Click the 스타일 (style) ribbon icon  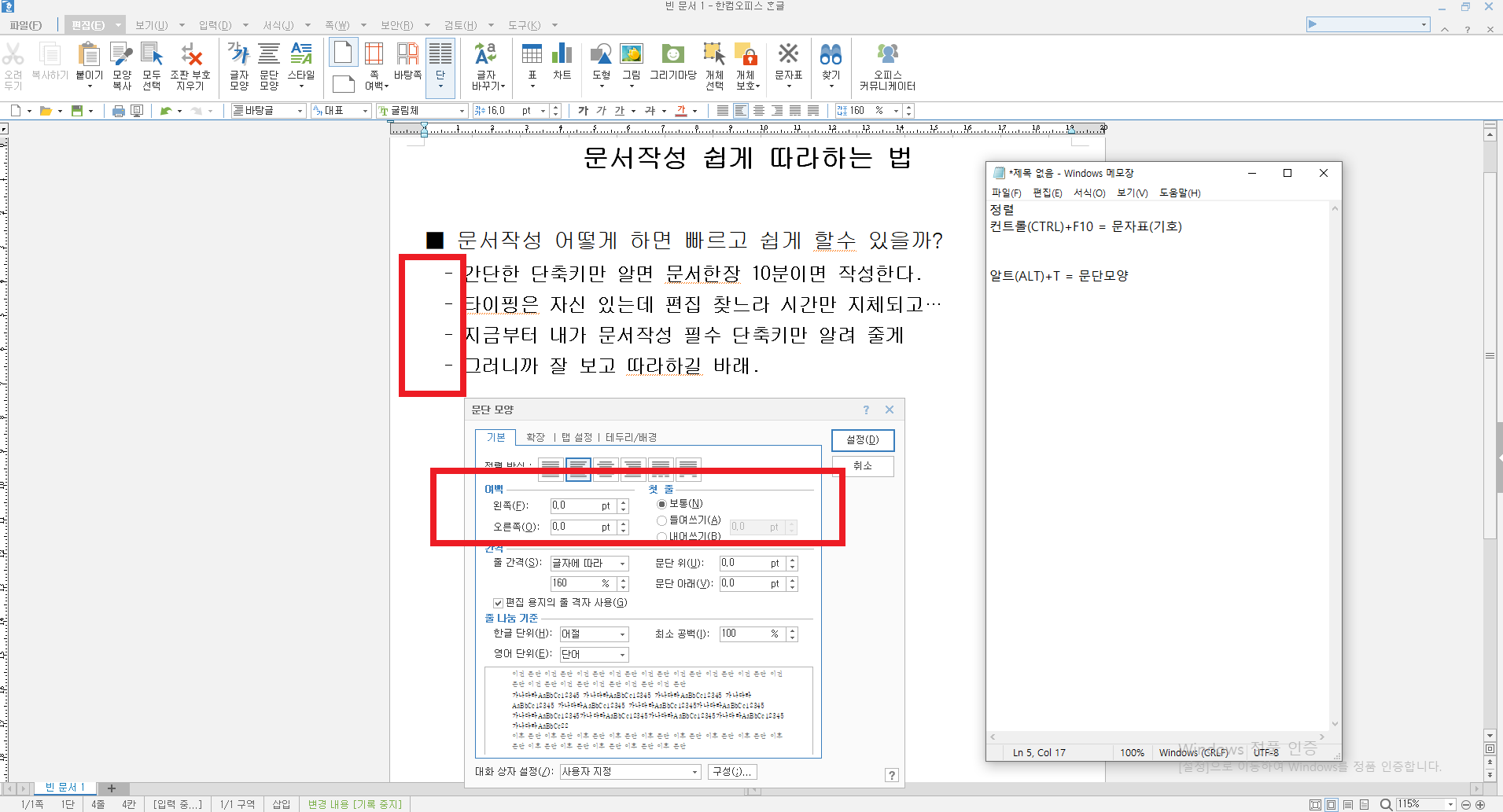[x=301, y=55]
